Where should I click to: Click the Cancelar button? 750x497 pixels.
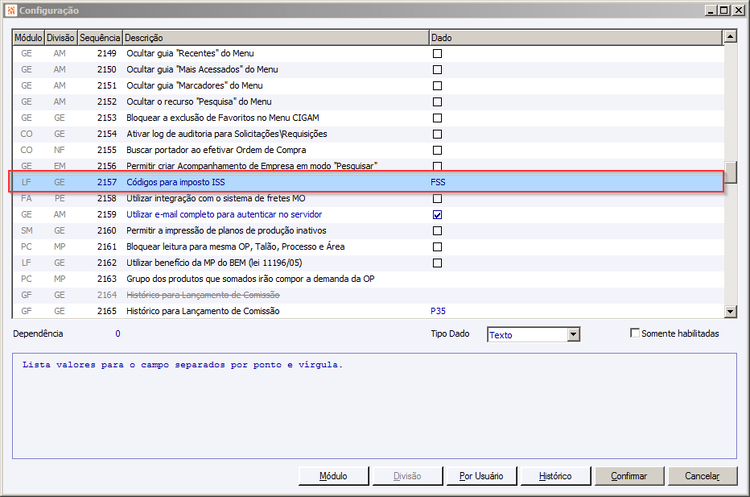[x=702, y=476]
